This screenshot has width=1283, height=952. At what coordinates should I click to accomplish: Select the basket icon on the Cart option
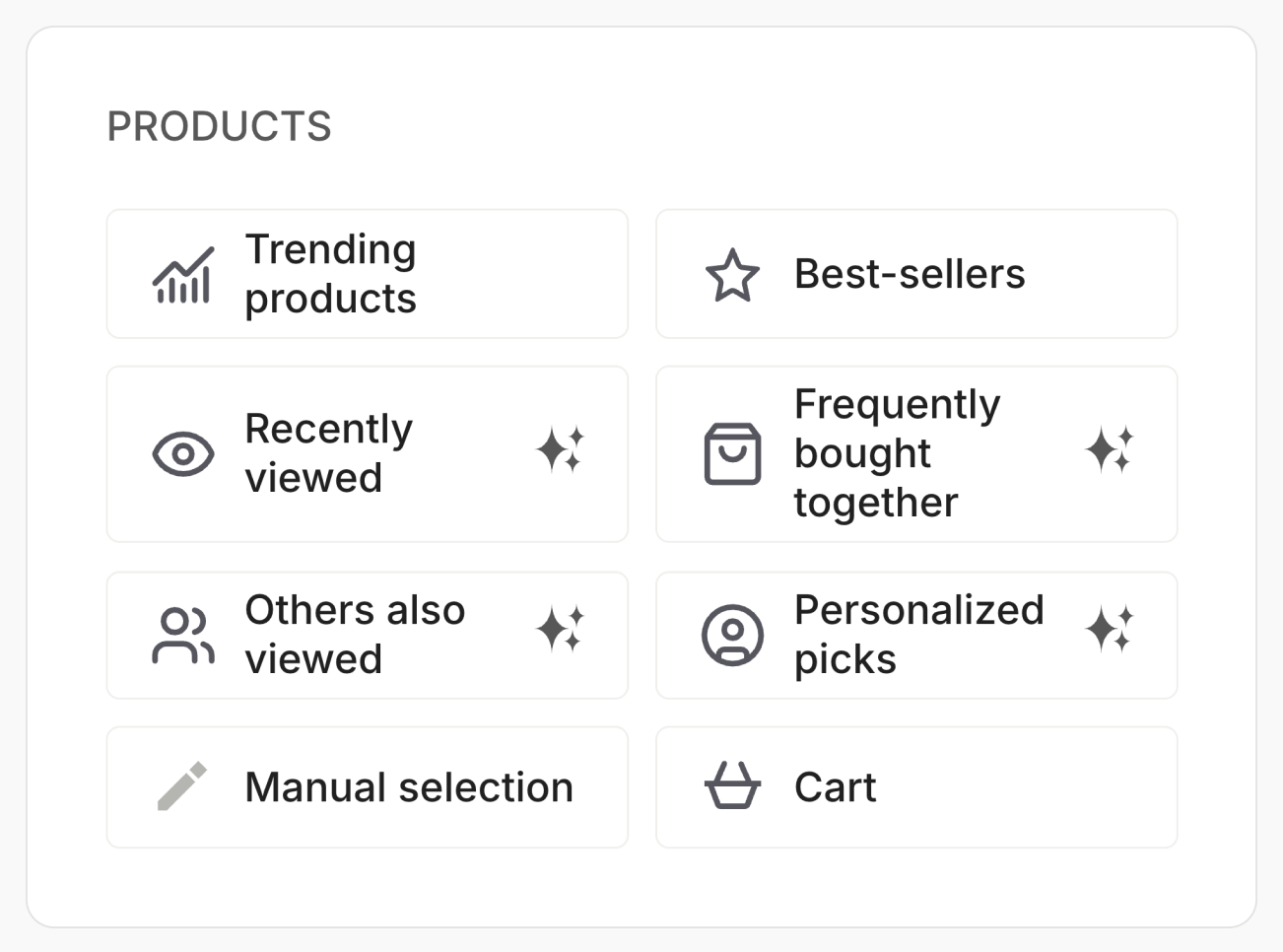(x=732, y=786)
